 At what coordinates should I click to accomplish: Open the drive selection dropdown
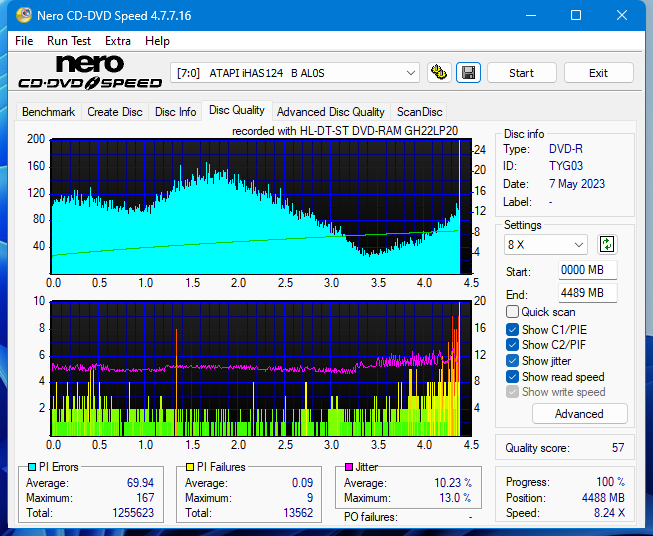(x=296, y=73)
